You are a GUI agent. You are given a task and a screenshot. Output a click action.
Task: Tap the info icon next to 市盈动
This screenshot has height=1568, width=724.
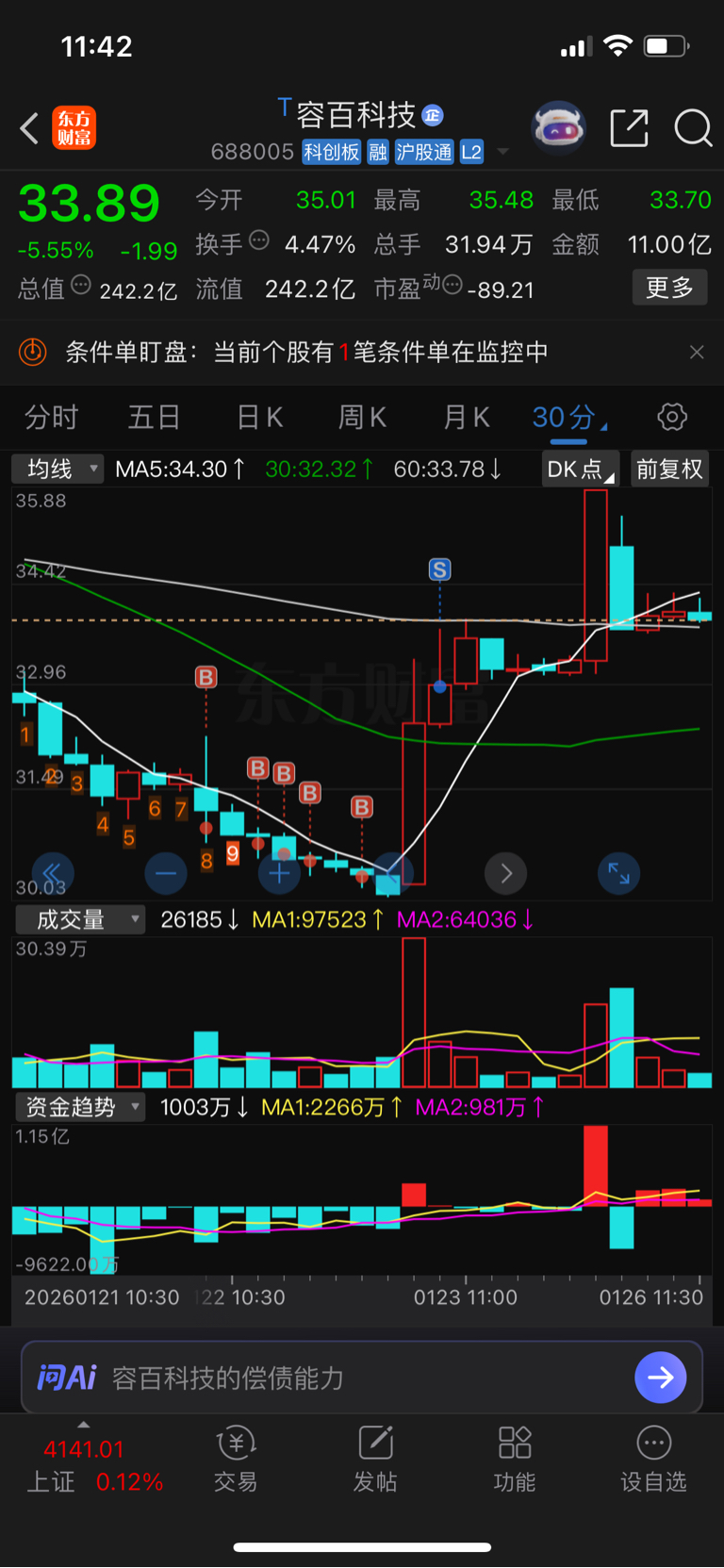tap(452, 285)
